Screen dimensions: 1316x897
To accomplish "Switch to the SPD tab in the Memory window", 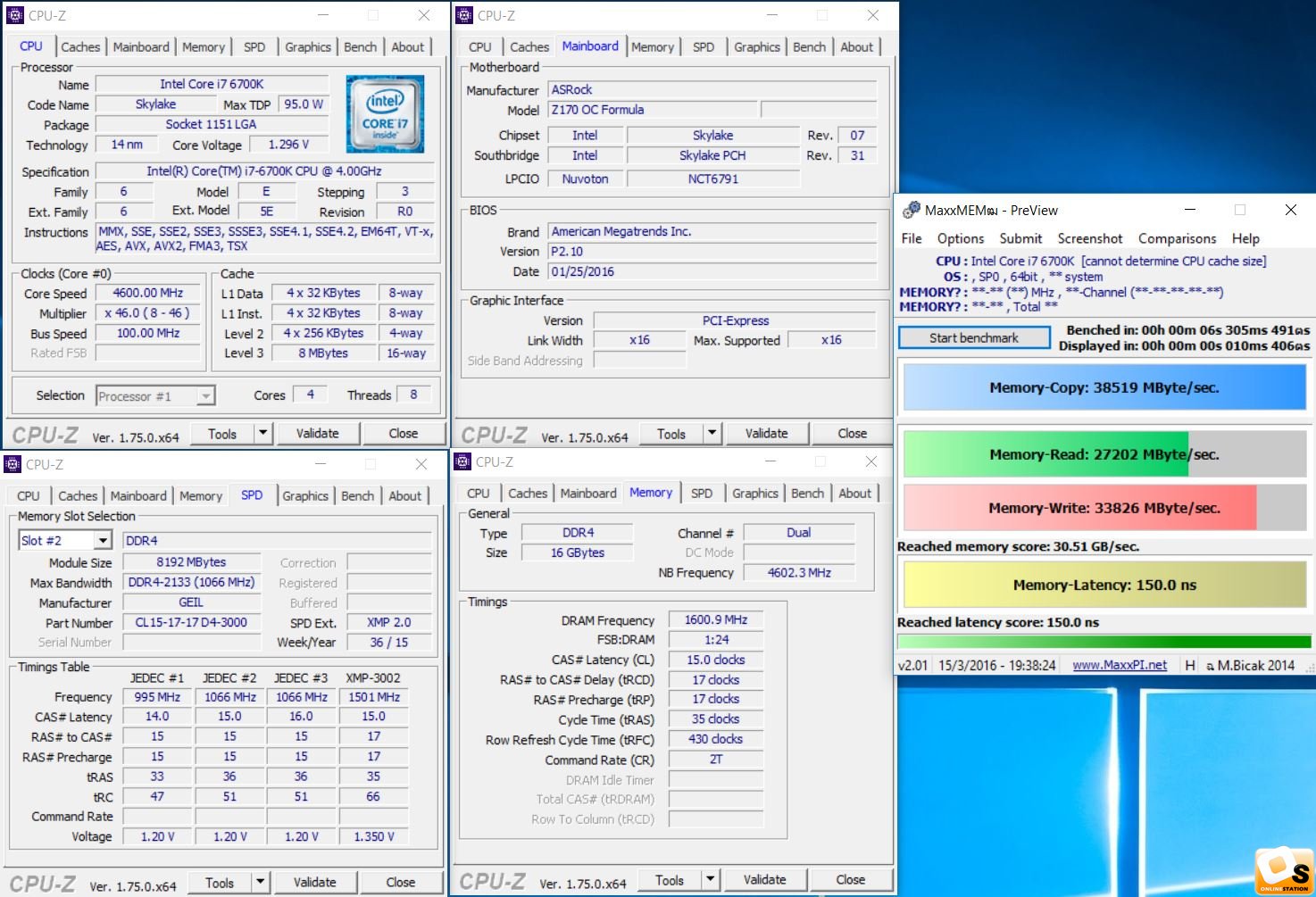I will tap(702, 494).
